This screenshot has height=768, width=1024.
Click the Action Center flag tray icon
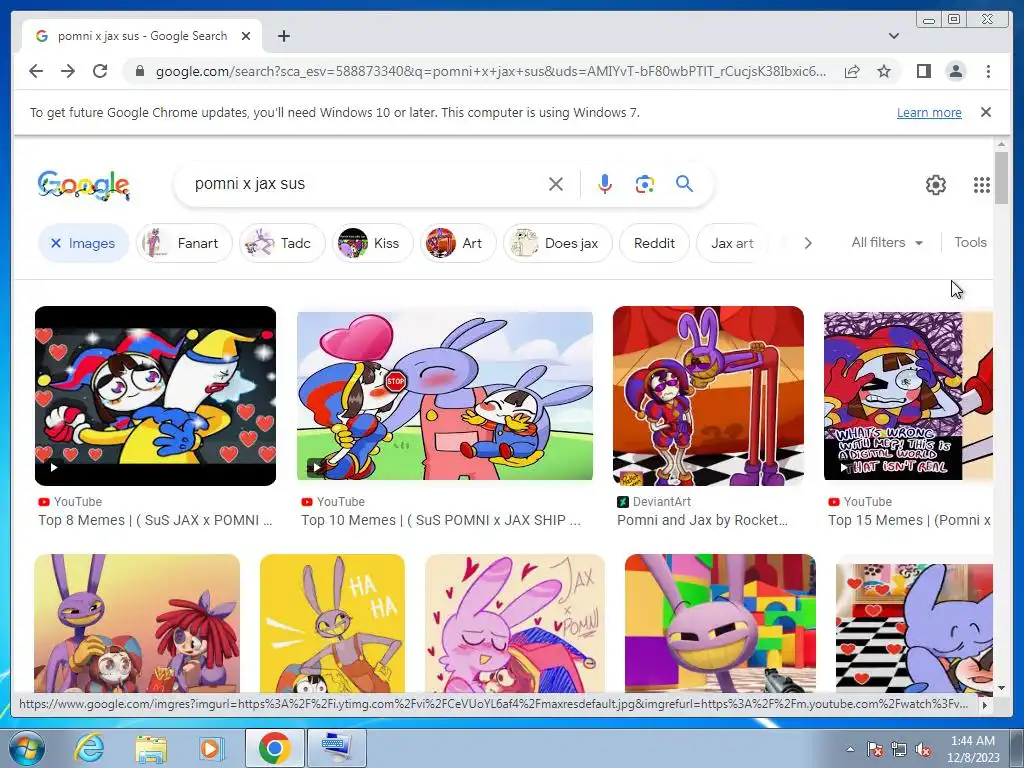[874, 749]
